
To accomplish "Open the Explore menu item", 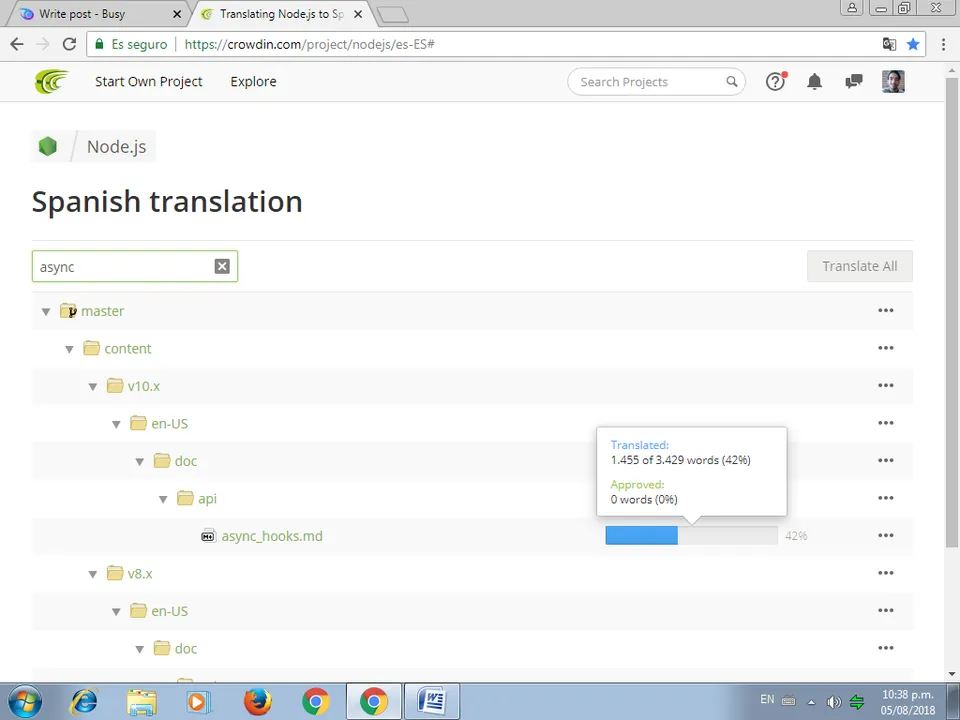I will click(253, 81).
